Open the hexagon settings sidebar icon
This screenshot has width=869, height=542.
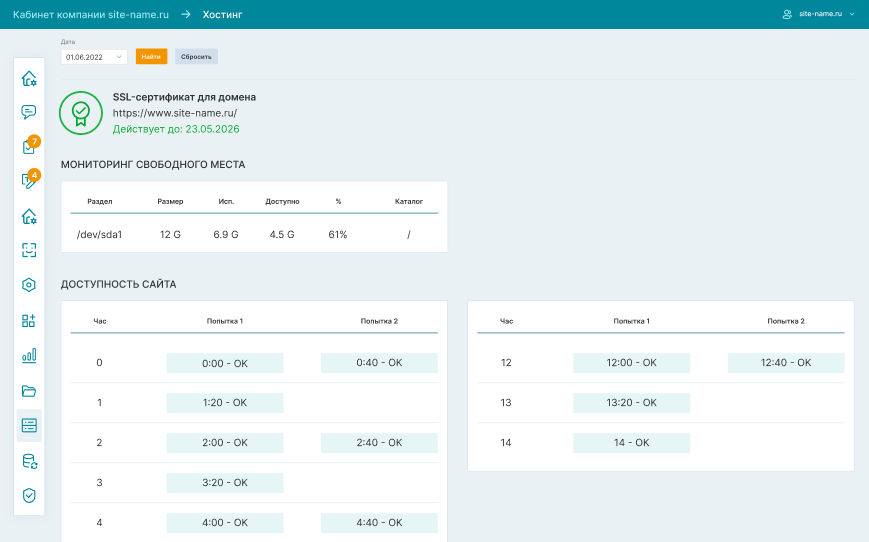tap(29, 285)
